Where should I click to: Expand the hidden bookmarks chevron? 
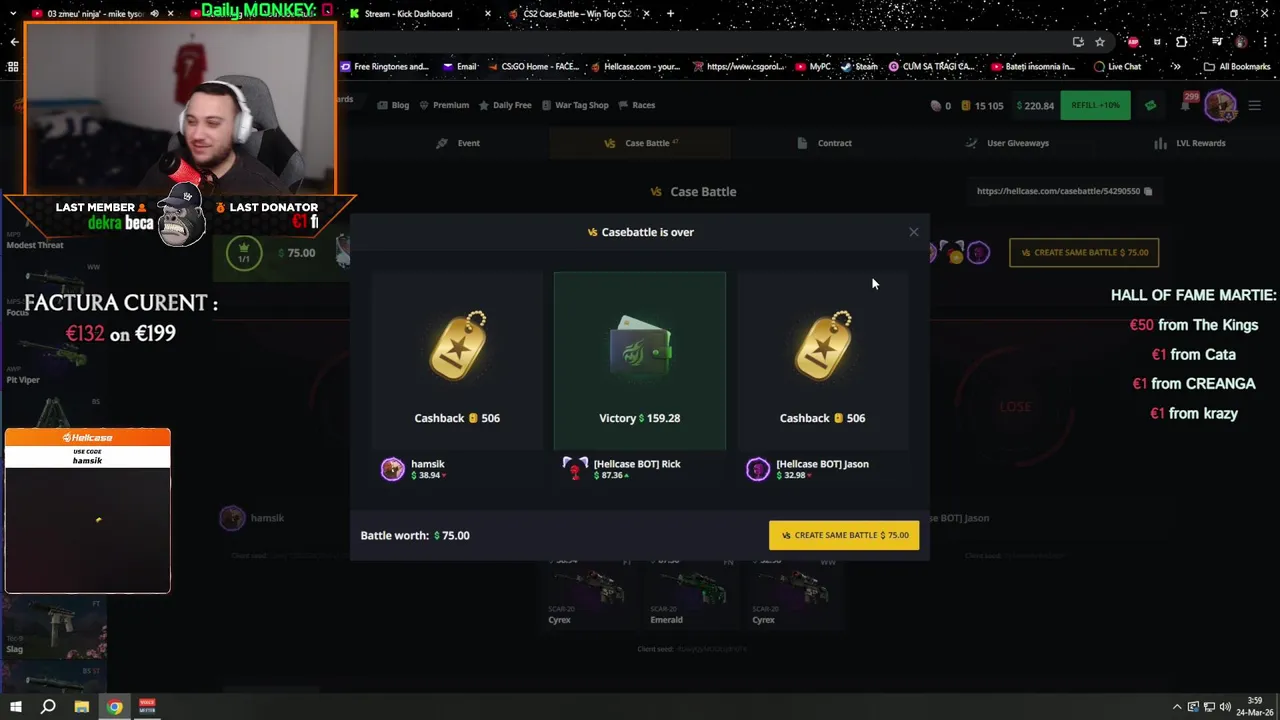[1176, 67]
